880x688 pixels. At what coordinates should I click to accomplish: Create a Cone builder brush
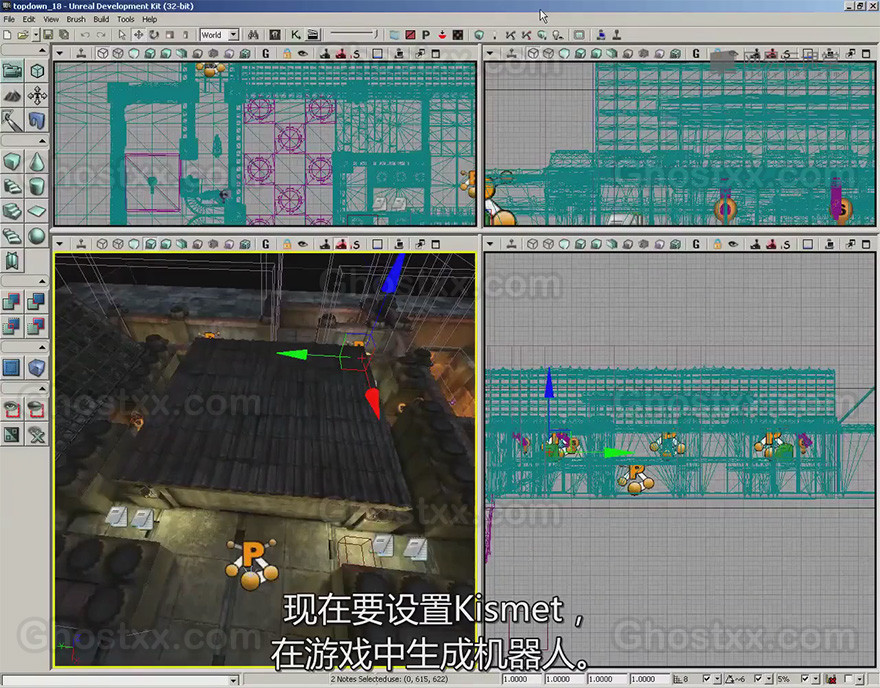pyautogui.click(x=37, y=162)
